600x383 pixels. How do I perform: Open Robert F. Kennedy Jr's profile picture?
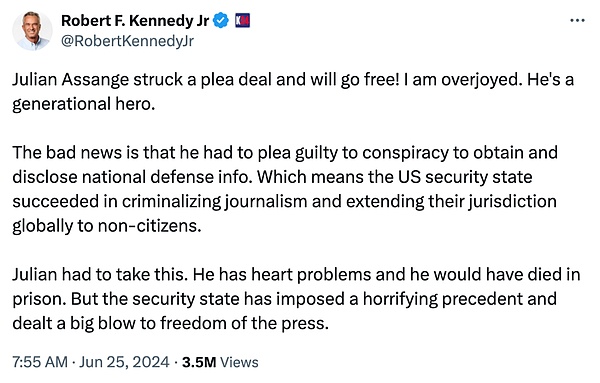32,31
